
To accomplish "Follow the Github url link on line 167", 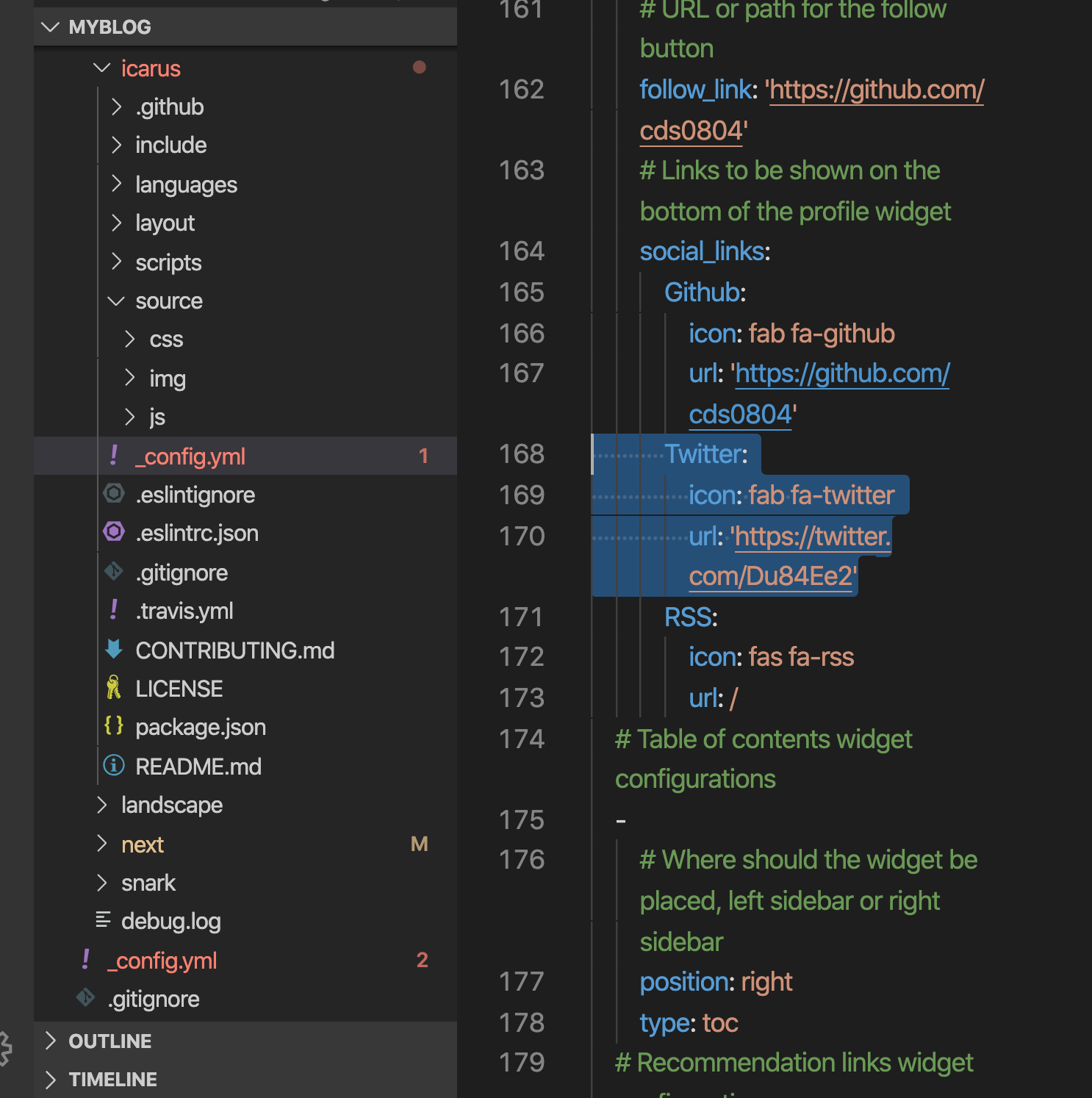I will coord(842,373).
